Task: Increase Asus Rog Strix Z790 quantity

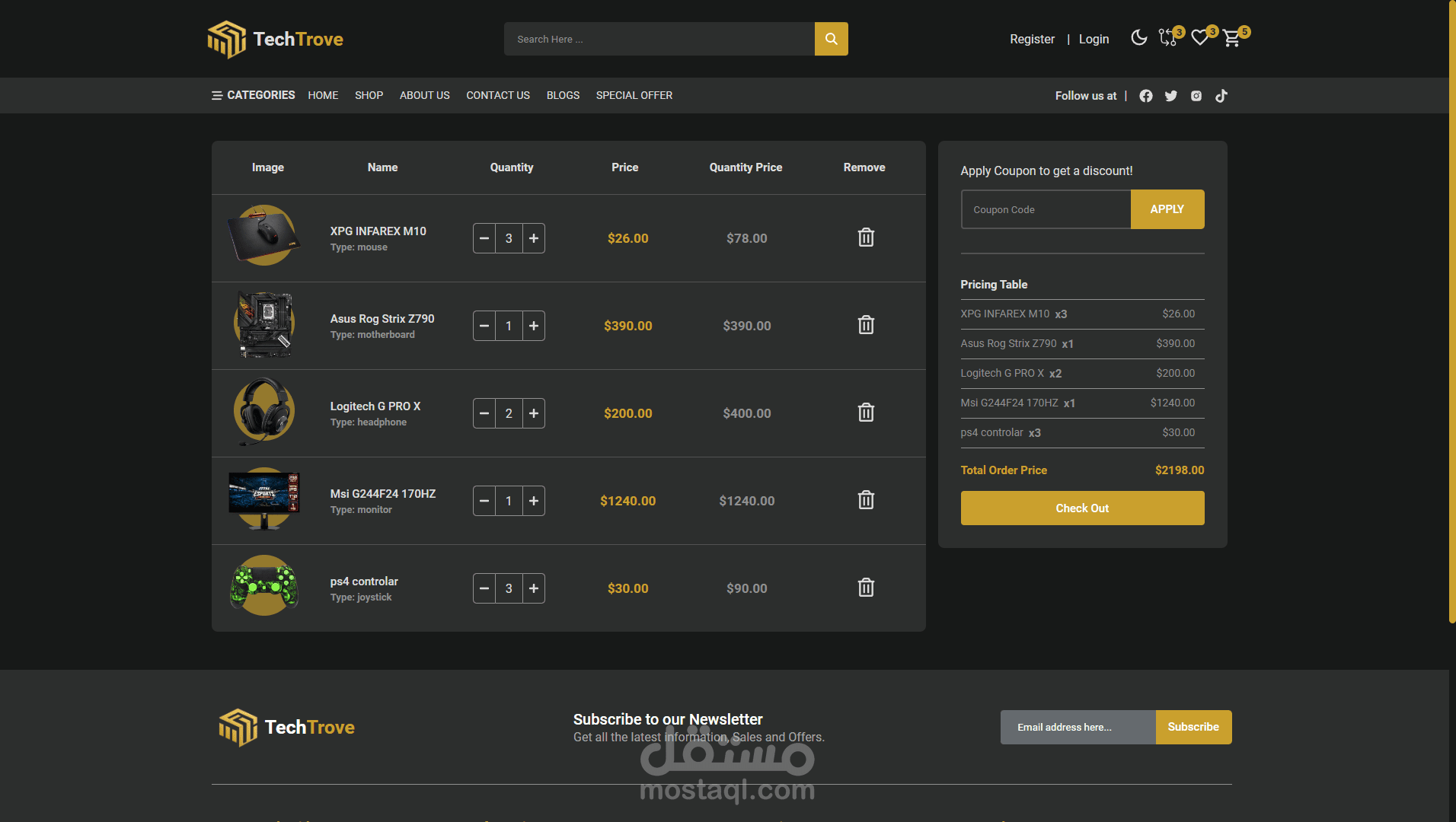Action: [x=534, y=326]
